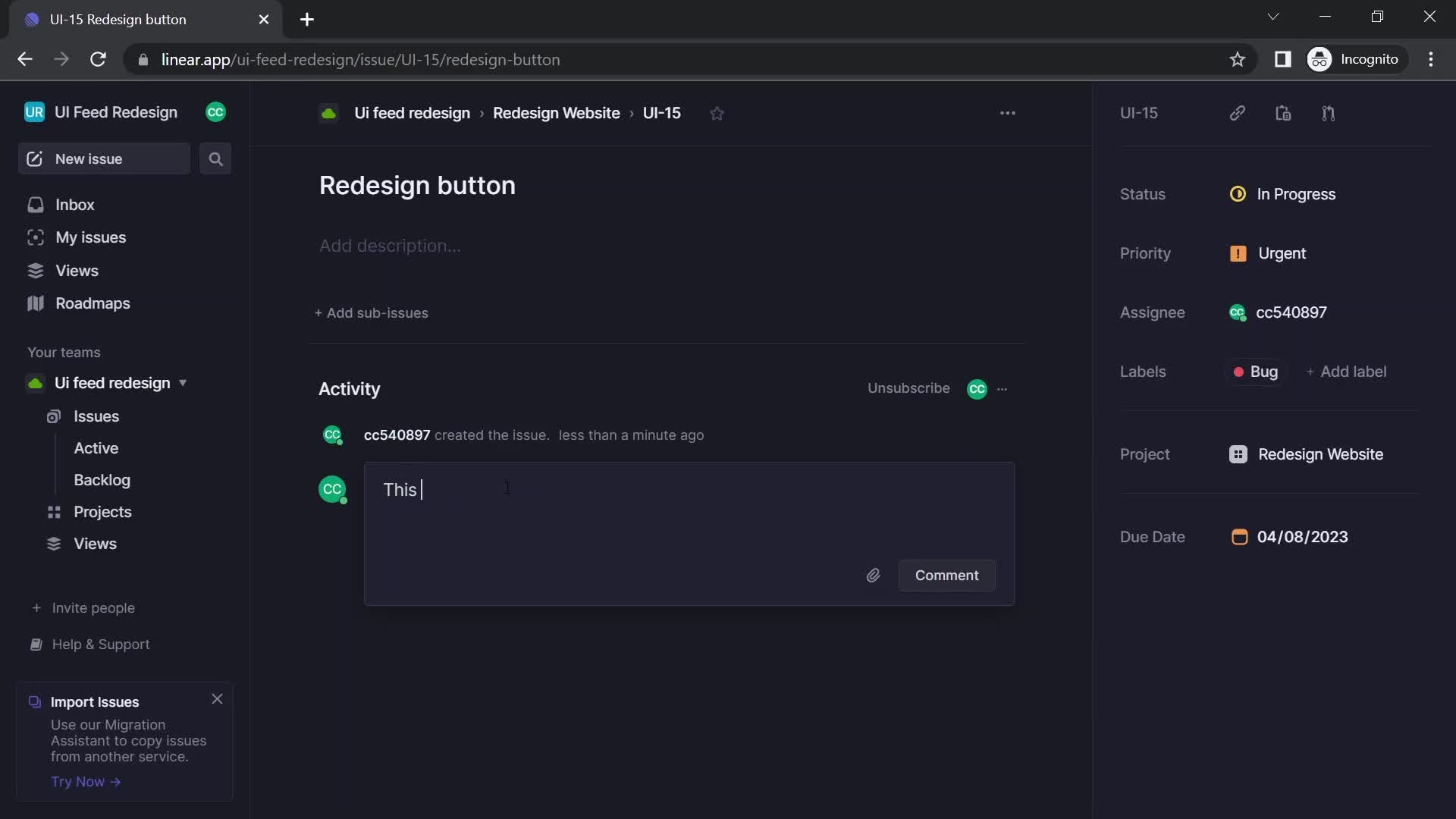
Task: Expand the breadcrumb Redesign Website dropdown
Action: click(x=557, y=113)
